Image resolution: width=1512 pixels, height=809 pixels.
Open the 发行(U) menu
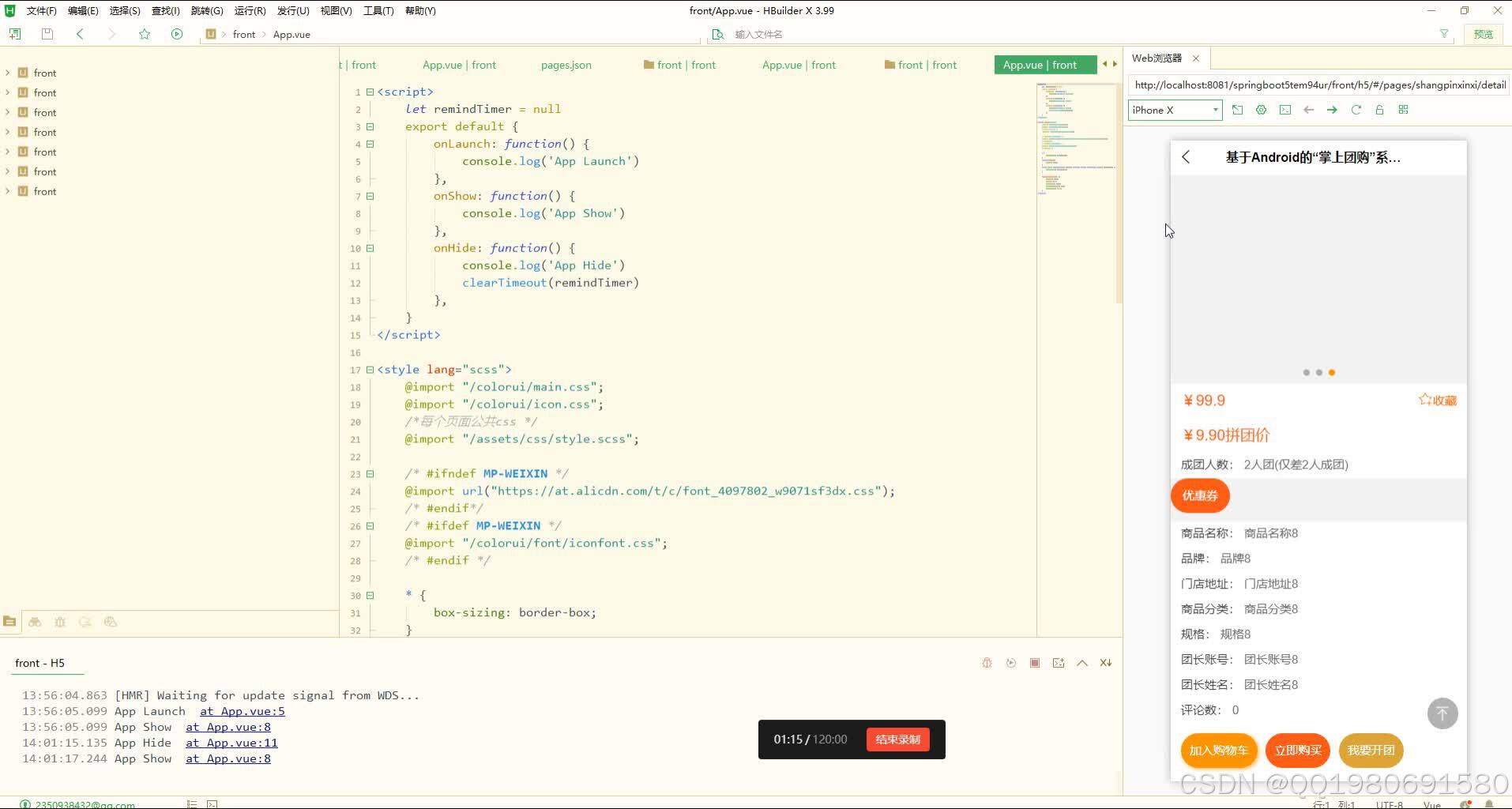293,10
